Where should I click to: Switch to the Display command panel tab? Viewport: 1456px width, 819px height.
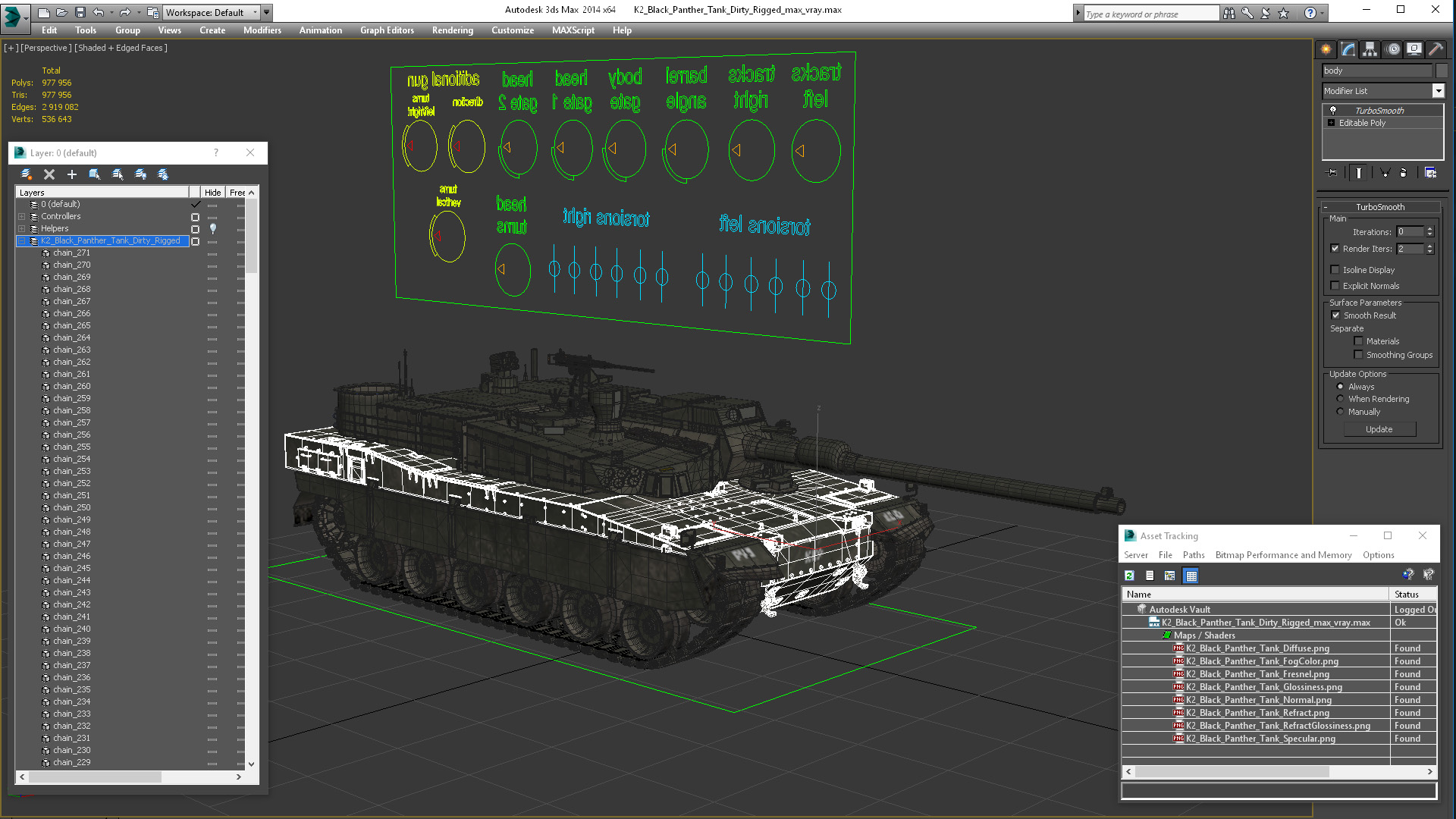tap(1414, 49)
